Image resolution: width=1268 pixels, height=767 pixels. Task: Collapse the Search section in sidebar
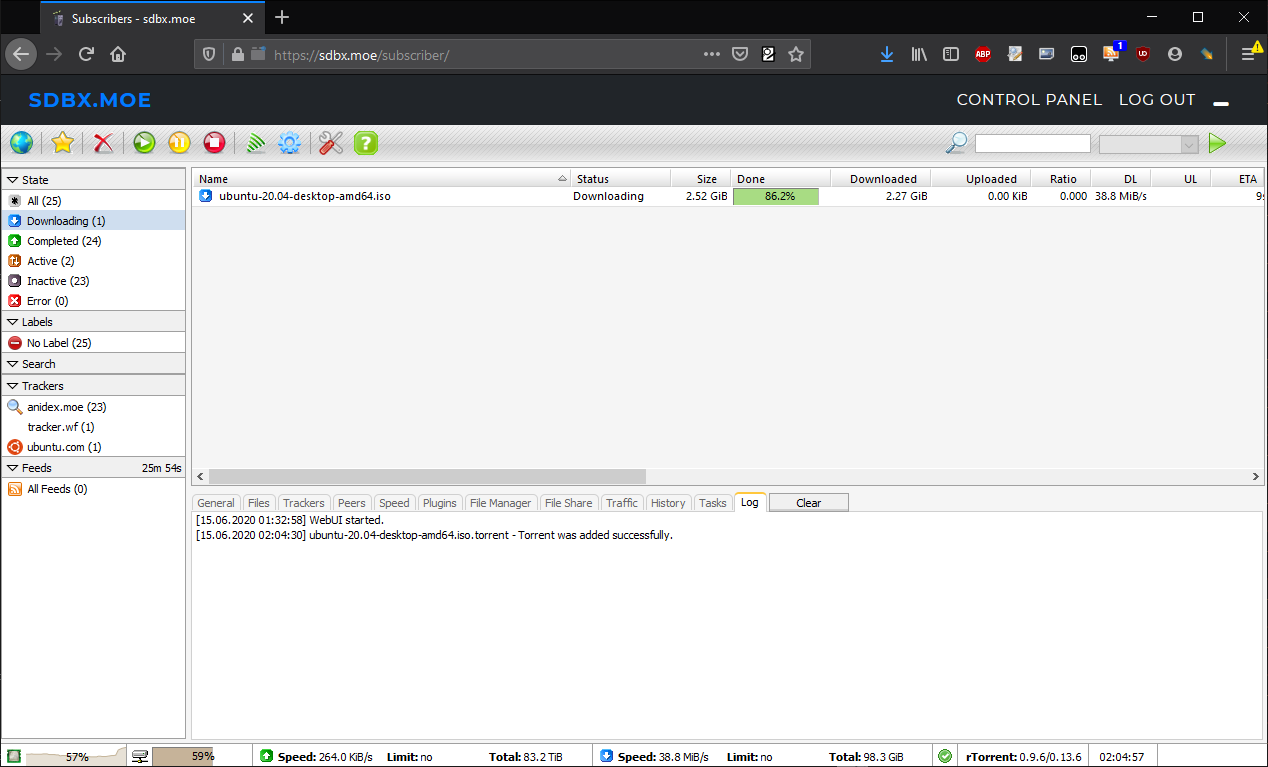tap(93, 364)
